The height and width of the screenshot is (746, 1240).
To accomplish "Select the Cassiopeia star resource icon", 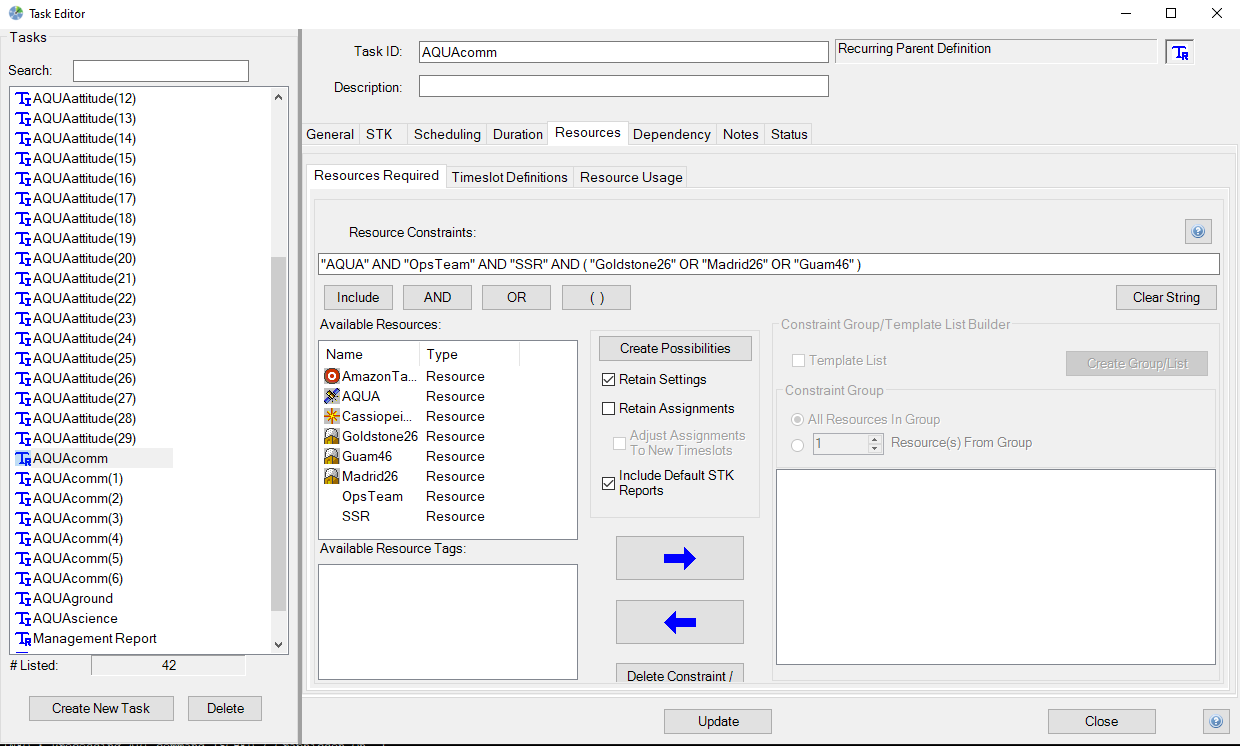I will [x=332, y=417].
